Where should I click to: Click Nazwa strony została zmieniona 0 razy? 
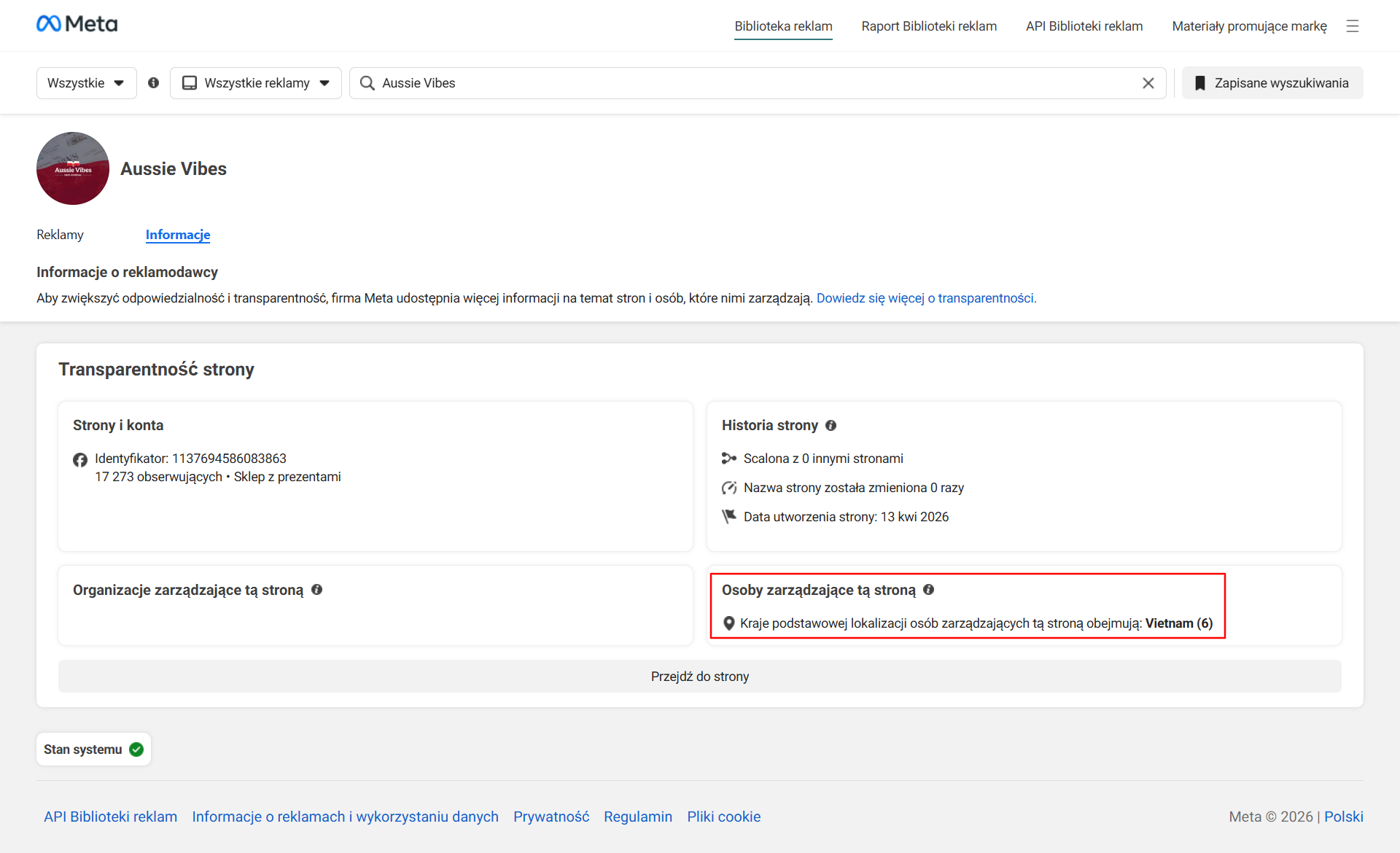click(854, 488)
